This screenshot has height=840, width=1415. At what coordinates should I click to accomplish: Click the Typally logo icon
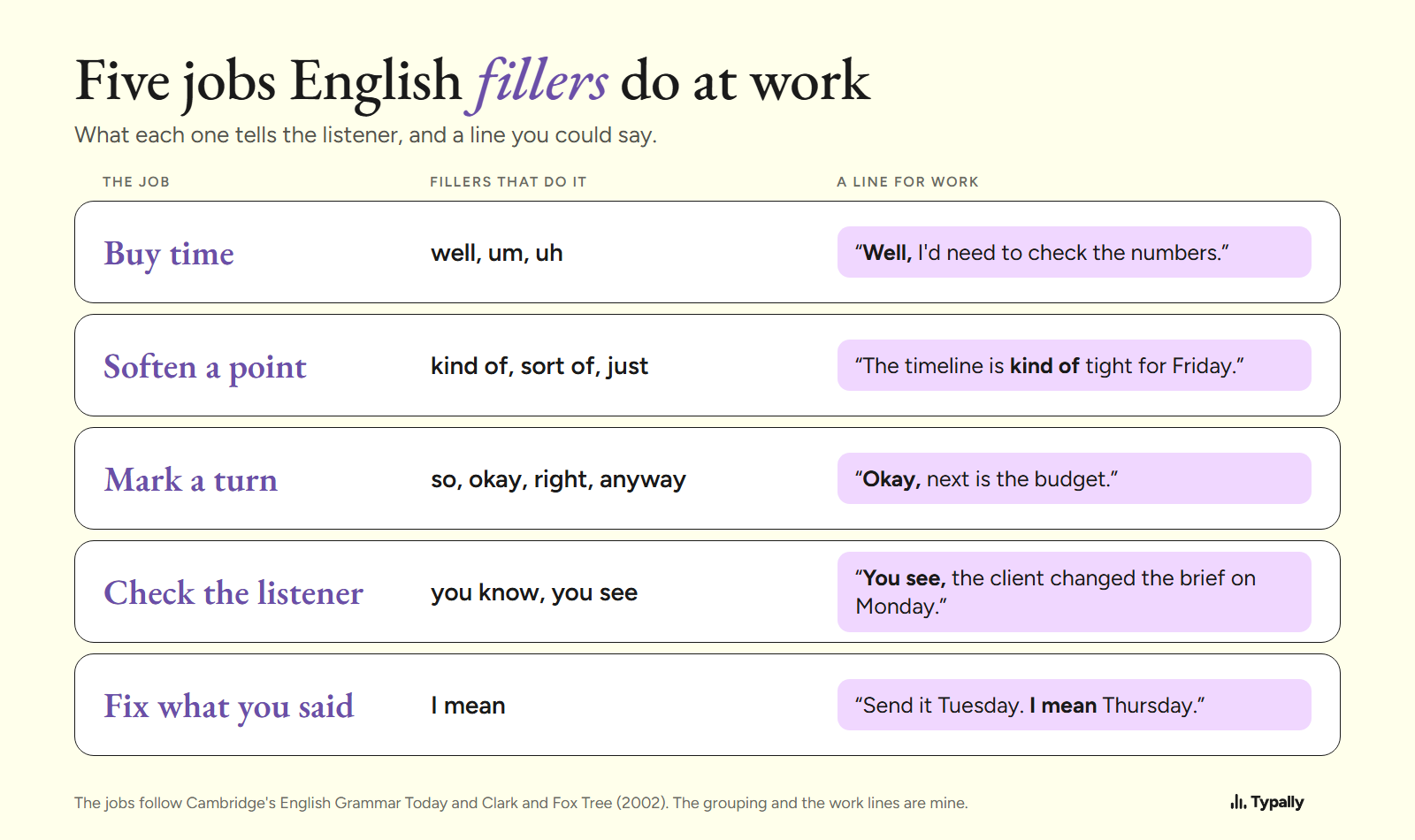pos(1237,802)
